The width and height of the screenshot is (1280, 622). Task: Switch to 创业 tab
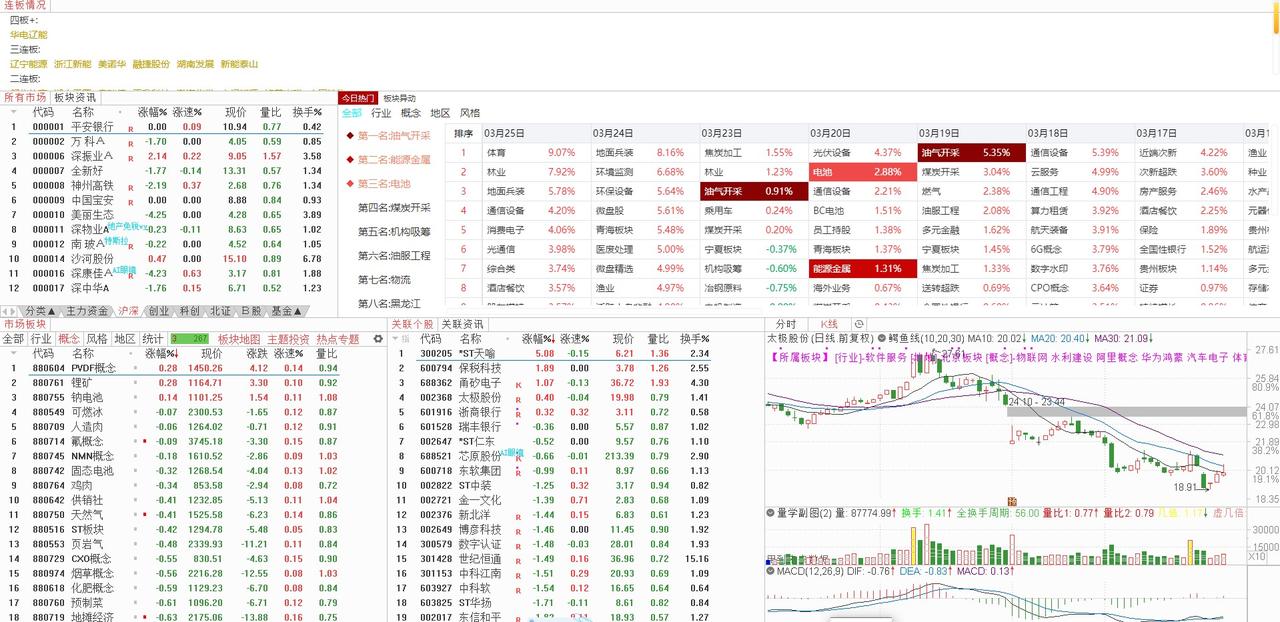click(x=158, y=311)
